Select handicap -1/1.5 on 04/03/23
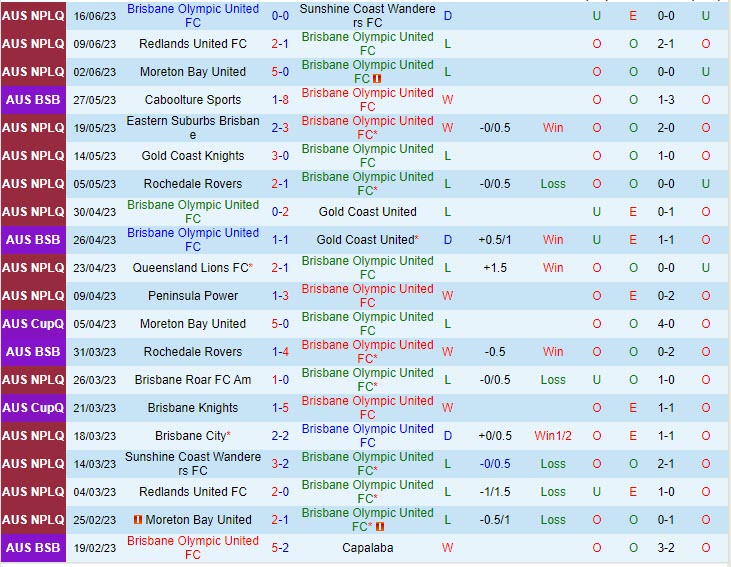 (x=495, y=491)
